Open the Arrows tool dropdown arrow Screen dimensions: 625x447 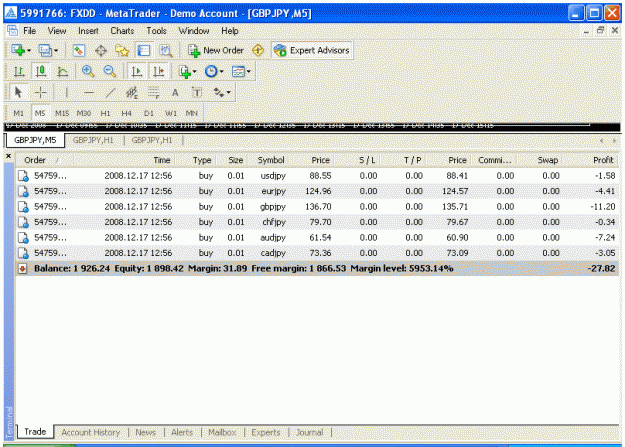(229, 93)
